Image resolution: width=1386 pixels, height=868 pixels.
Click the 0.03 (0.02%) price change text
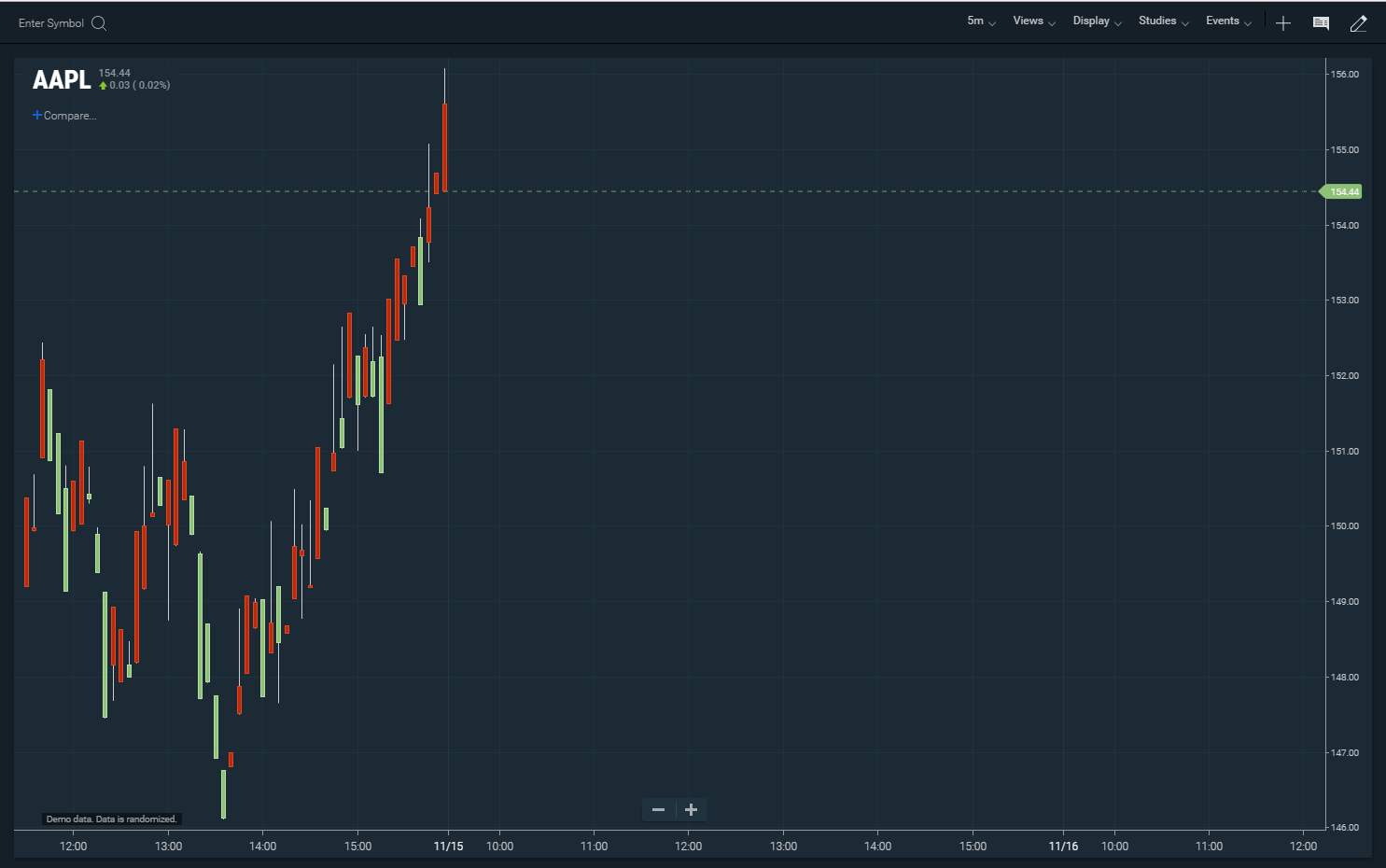tap(139, 85)
